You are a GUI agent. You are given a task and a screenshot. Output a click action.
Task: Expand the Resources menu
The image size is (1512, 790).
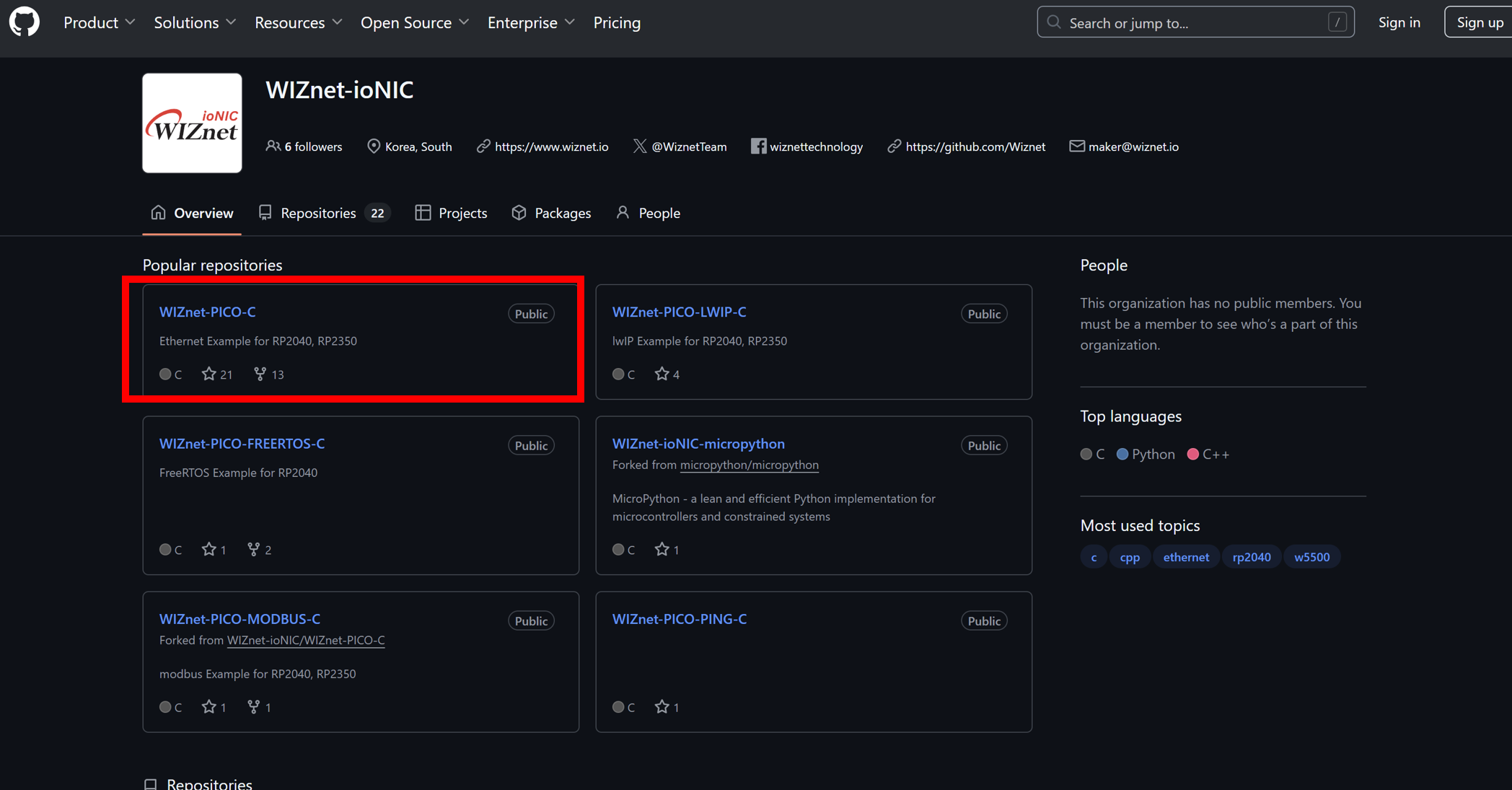299,22
